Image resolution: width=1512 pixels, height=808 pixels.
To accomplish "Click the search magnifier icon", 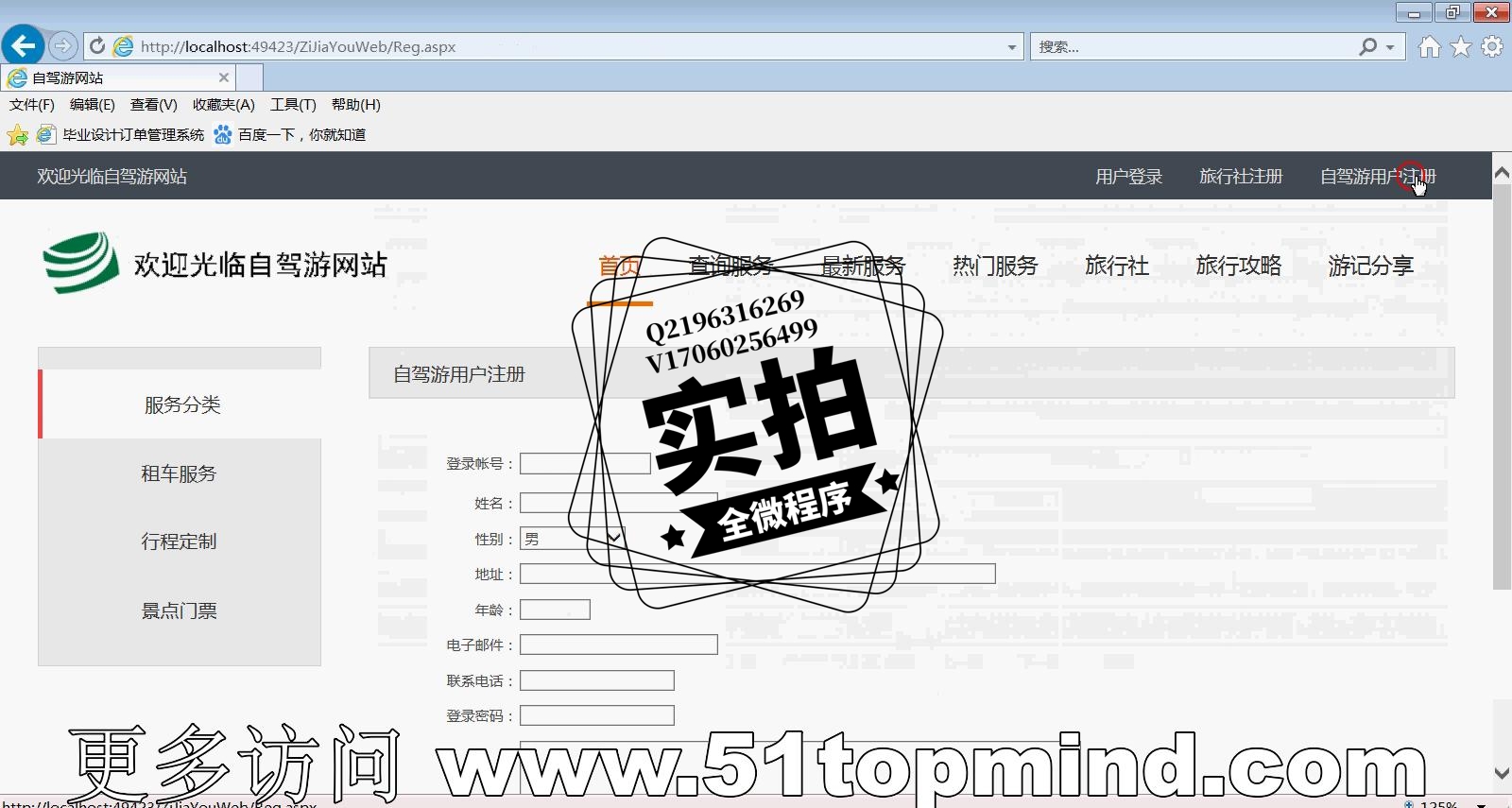I will 1367,46.
